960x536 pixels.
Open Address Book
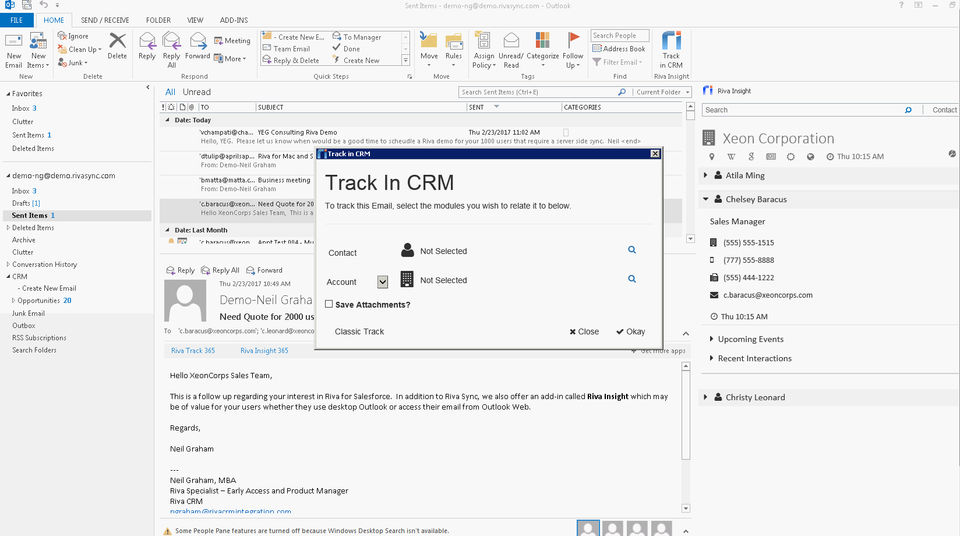click(x=619, y=48)
